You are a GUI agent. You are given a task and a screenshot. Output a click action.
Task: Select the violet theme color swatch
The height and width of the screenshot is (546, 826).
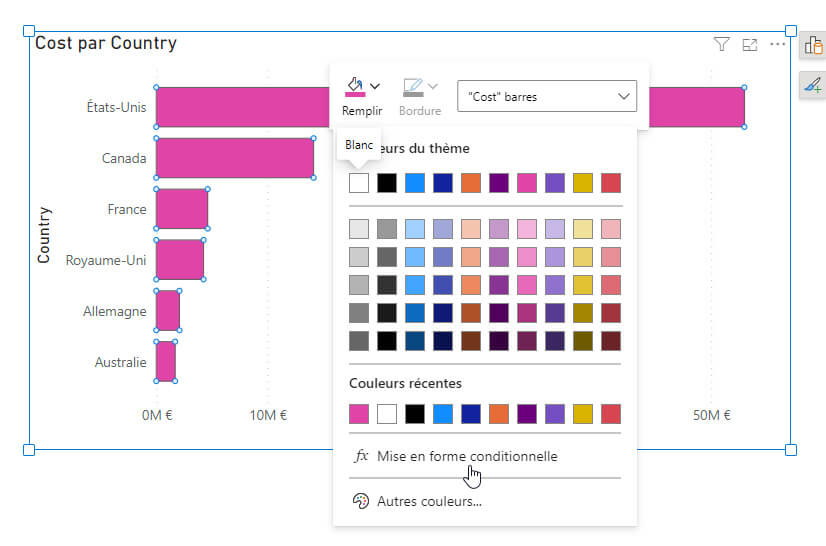click(x=555, y=183)
